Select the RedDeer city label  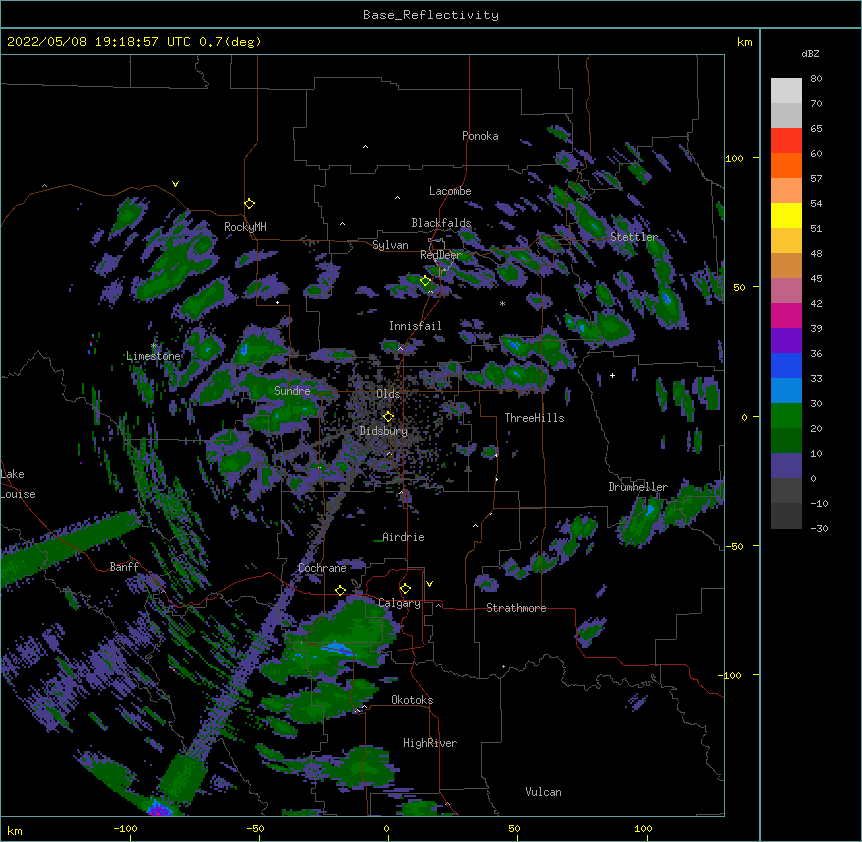coord(441,255)
